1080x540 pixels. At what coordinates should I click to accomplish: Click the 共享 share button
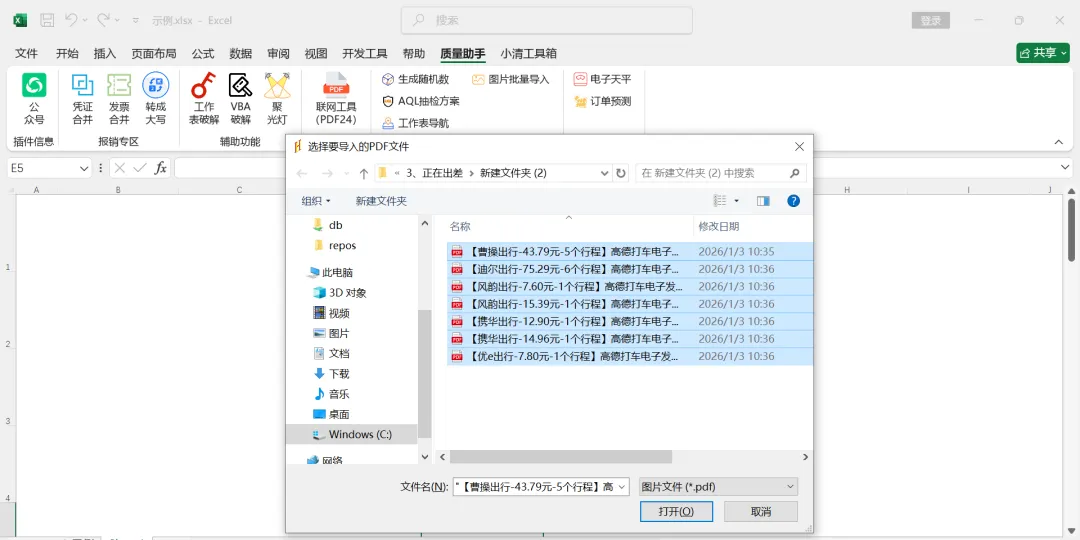click(x=1043, y=53)
